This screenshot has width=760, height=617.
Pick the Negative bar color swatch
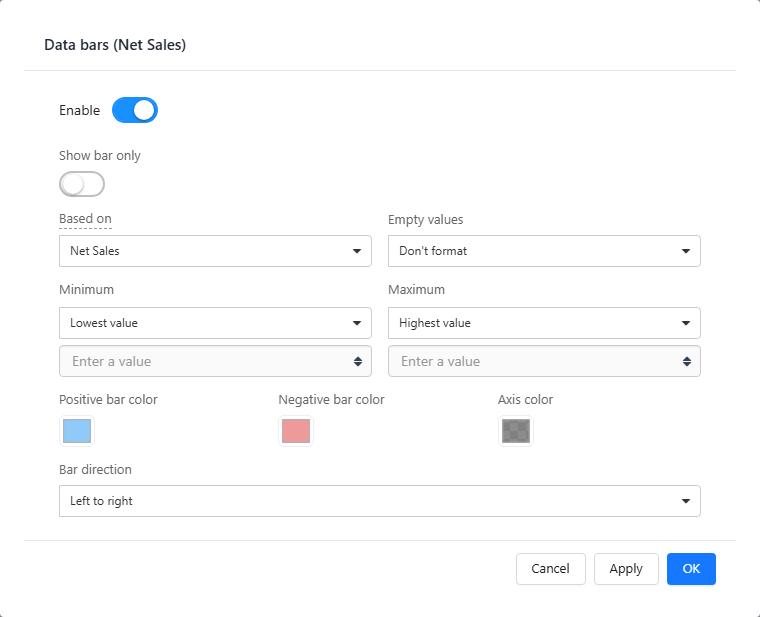(x=296, y=431)
